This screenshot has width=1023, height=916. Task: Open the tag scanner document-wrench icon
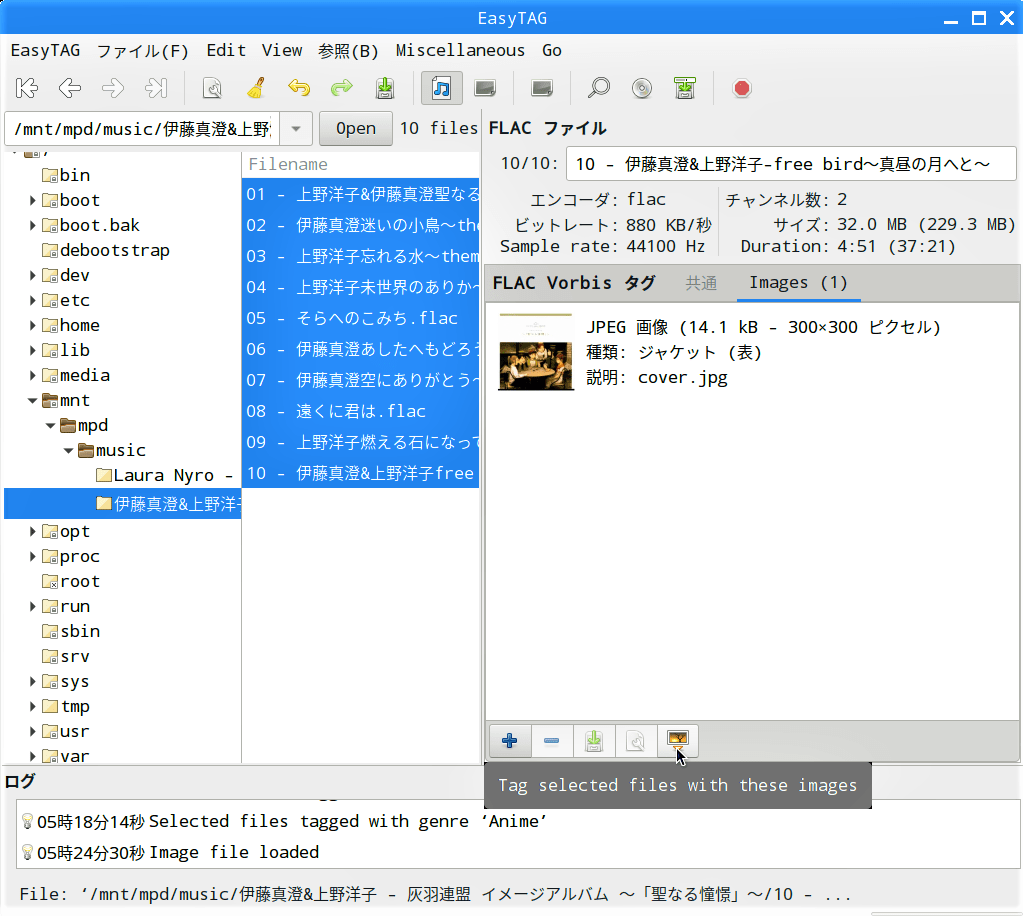[x=212, y=88]
